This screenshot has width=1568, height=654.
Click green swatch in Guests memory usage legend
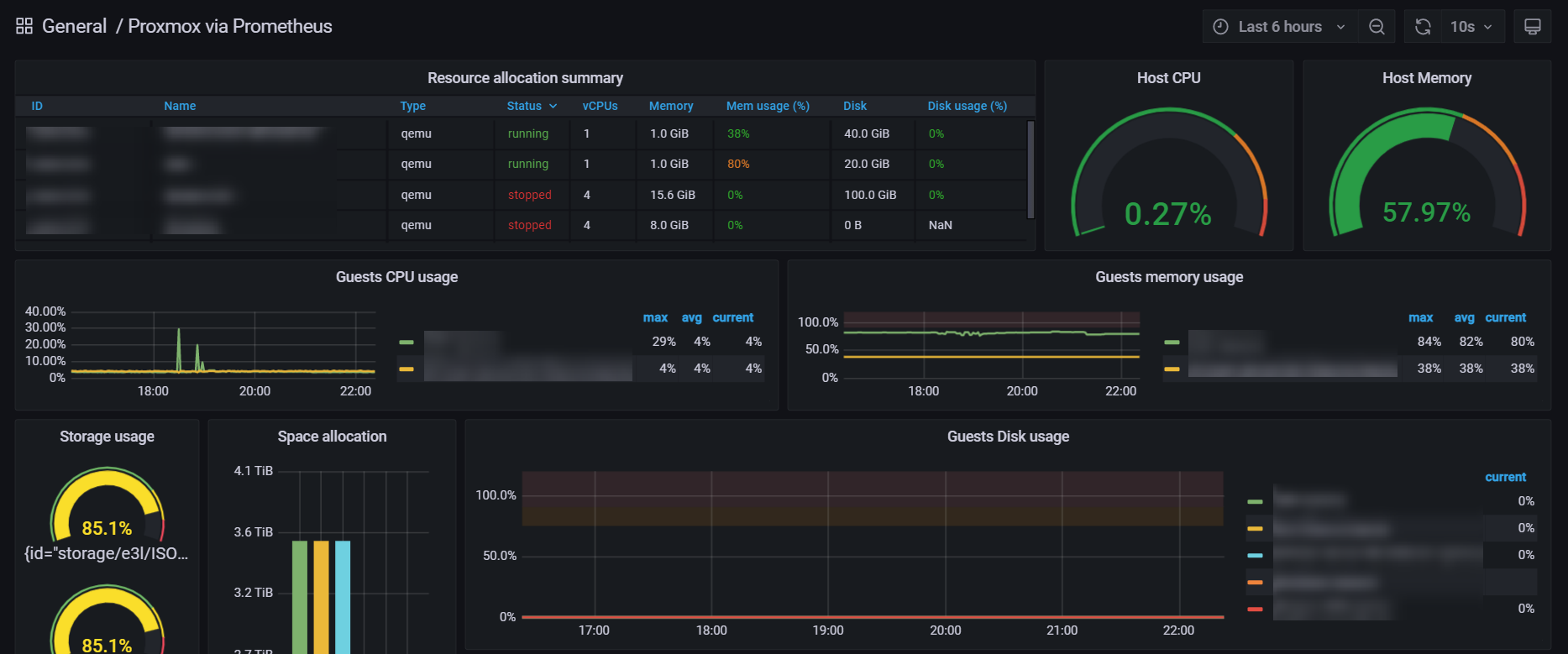[1172, 343]
